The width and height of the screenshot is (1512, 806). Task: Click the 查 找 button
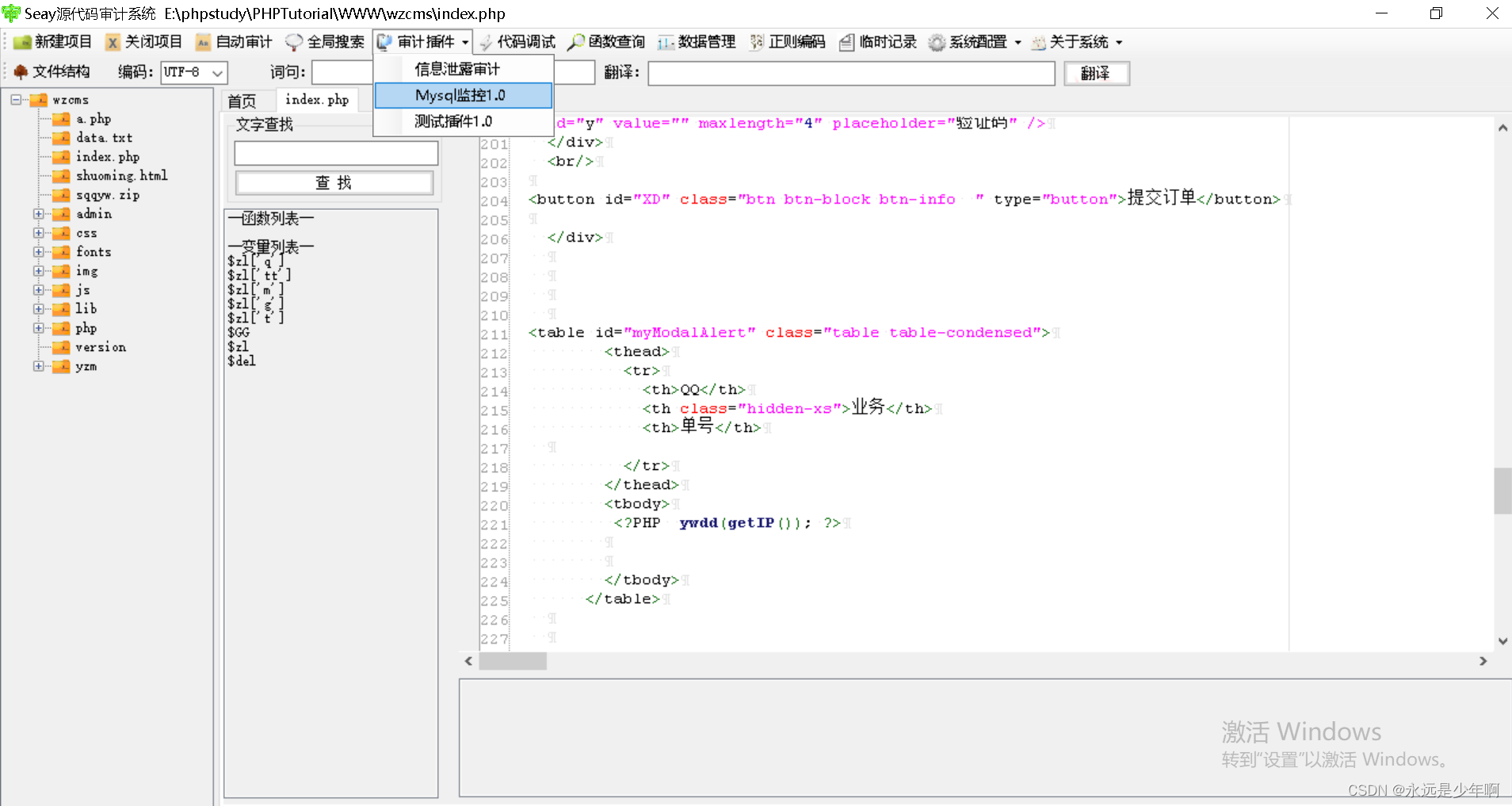tap(334, 183)
